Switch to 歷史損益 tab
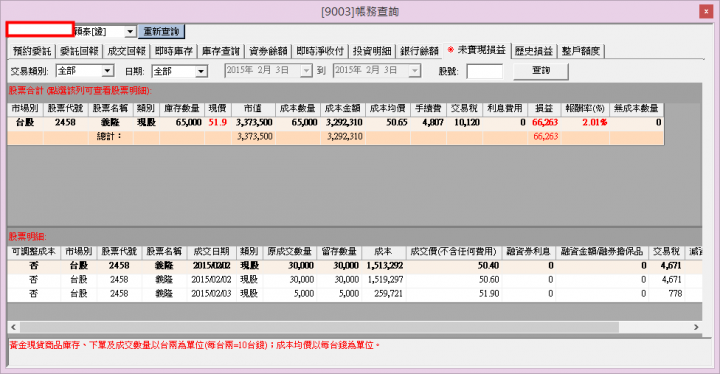 (x=534, y=51)
